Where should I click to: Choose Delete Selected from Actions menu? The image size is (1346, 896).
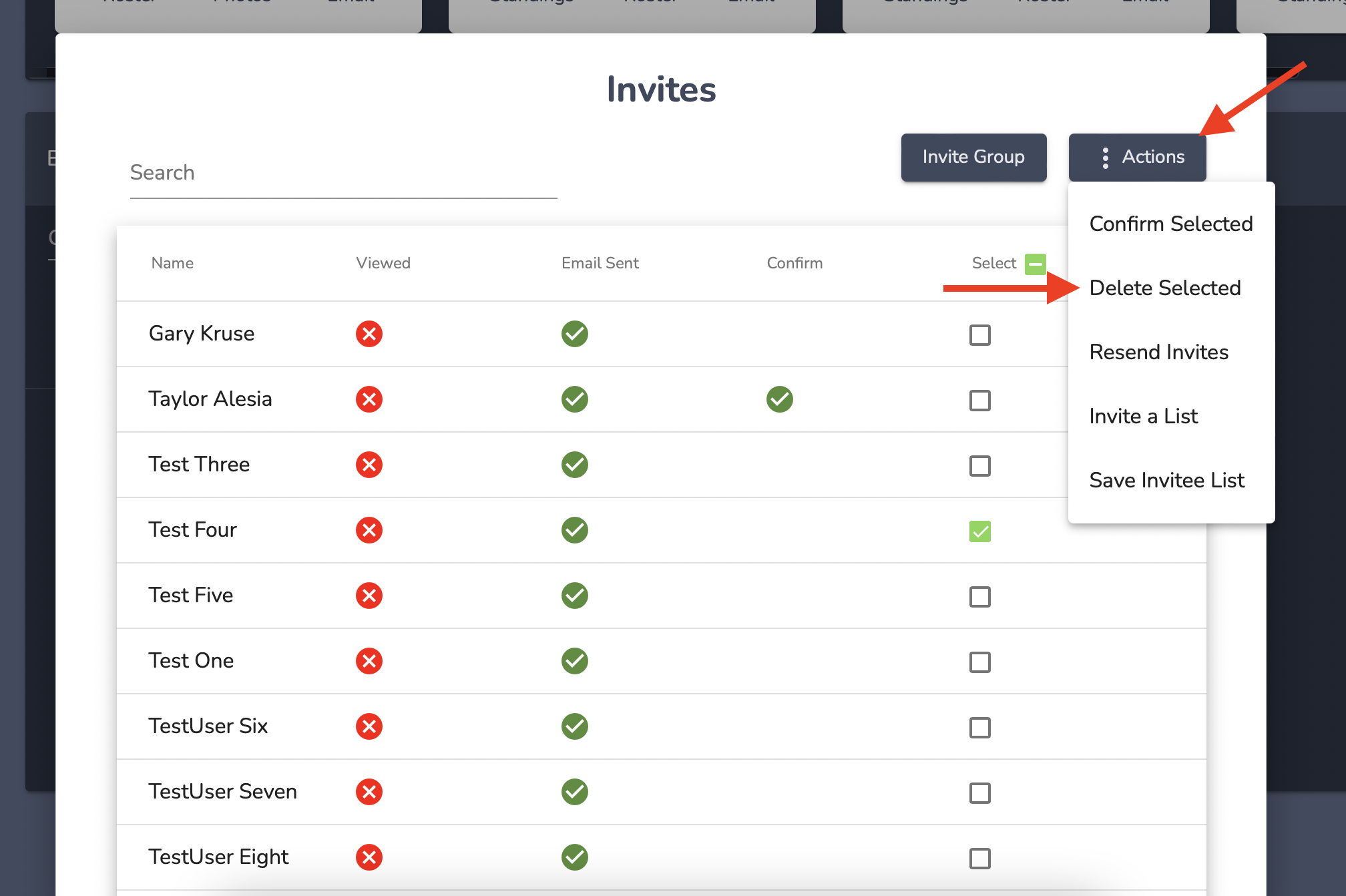click(1171, 288)
